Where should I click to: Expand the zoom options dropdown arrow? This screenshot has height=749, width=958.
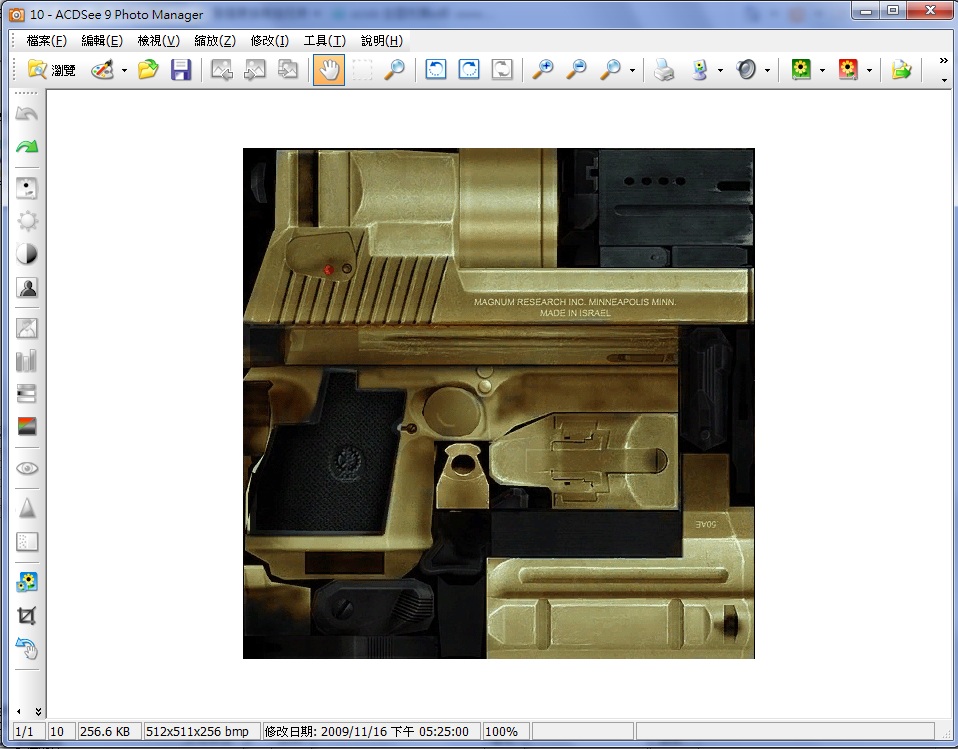click(x=632, y=70)
